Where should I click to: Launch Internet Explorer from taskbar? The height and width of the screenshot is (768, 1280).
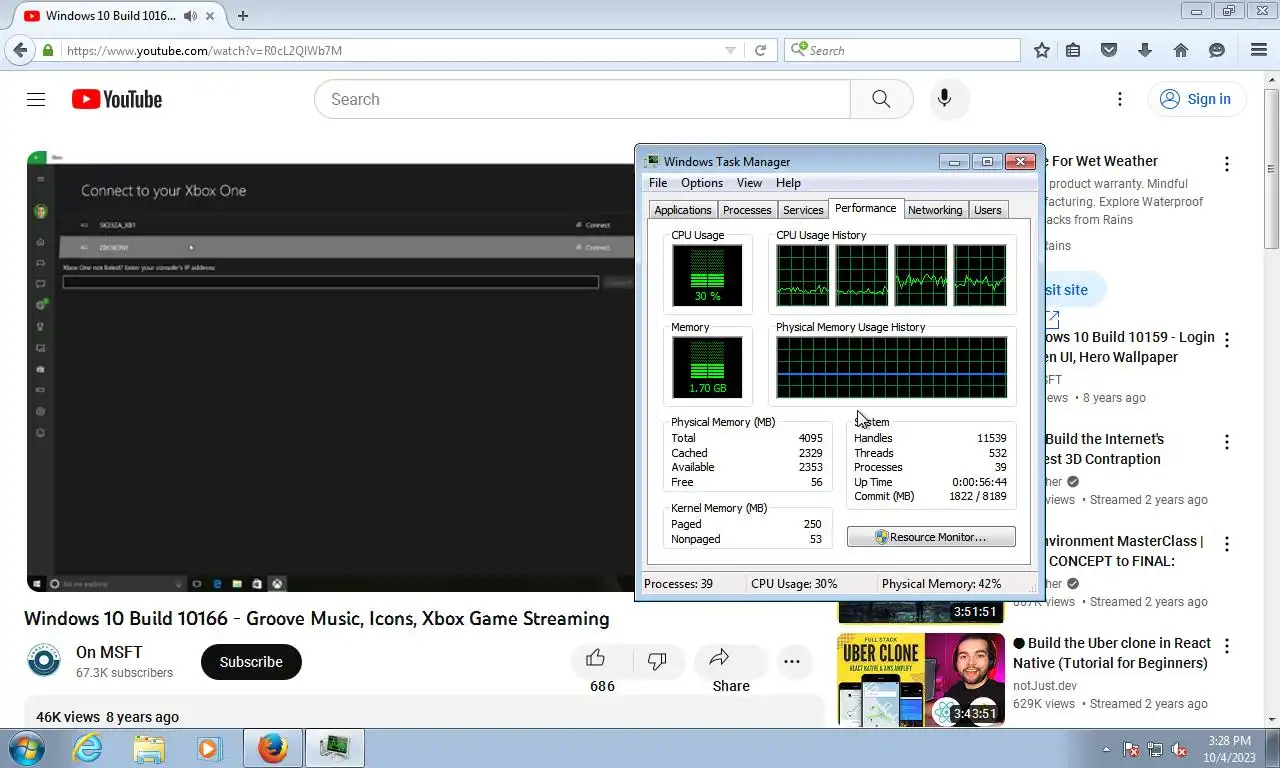(88, 748)
